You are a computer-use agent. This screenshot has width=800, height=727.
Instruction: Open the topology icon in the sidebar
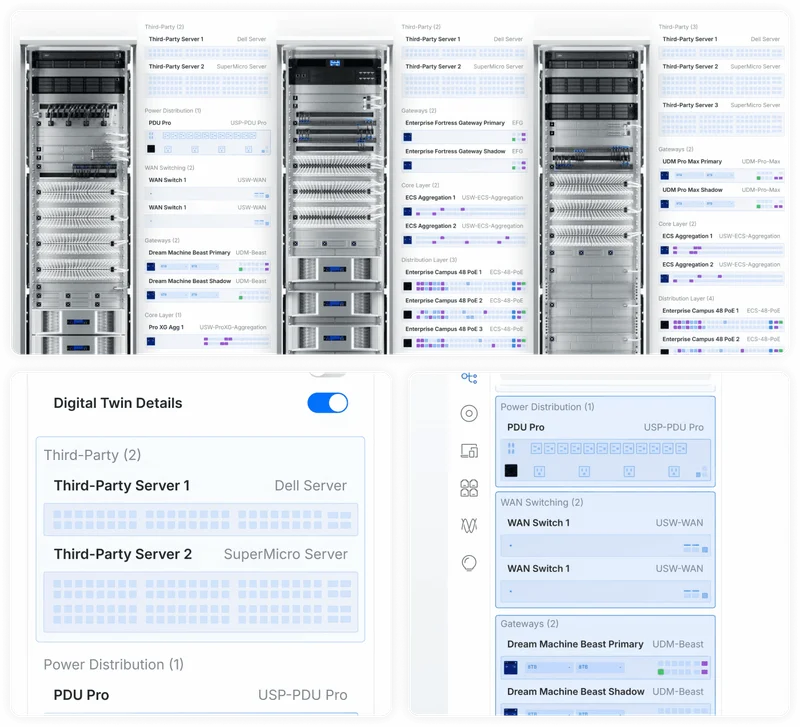click(469, 378)
